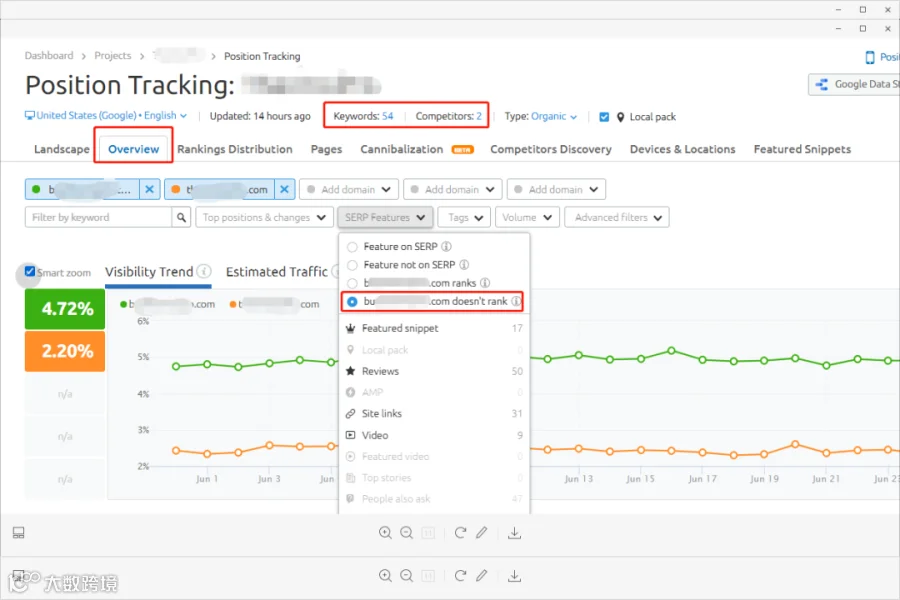Toggle the Local pack checkbox
900x600 pixels.
[604, 117]
